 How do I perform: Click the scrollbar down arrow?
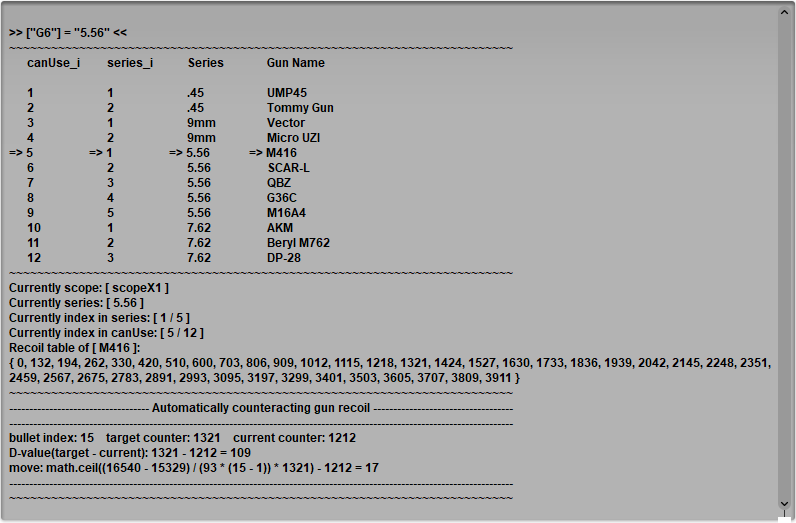(x=784, y=503)
